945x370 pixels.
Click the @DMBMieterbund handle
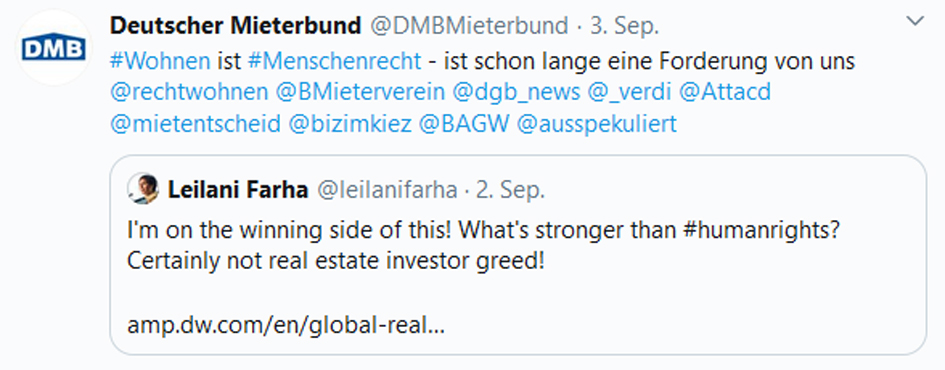coord(468,25)
